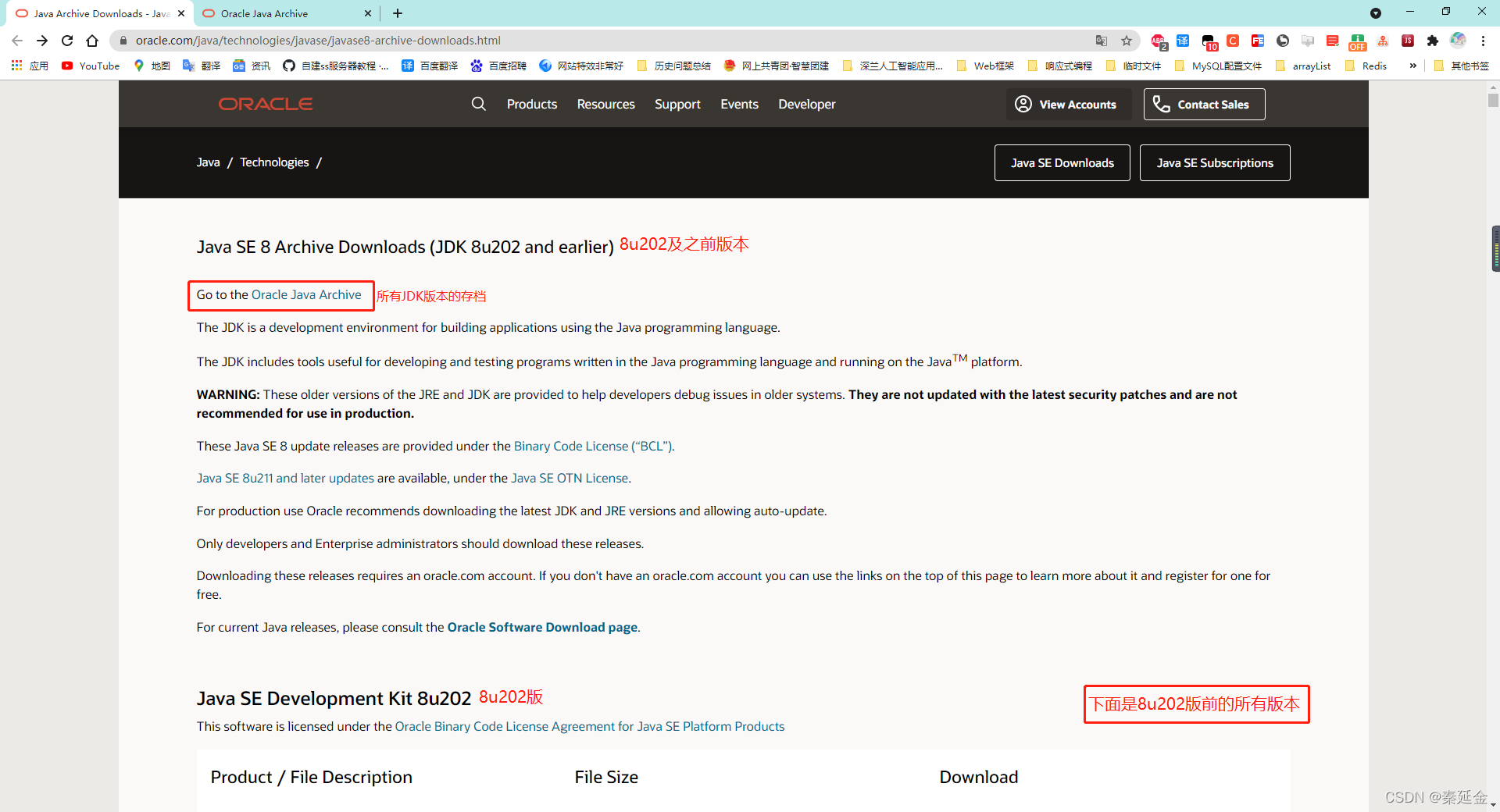Click the Java SE Downloads button

(x=1062, y=162)
